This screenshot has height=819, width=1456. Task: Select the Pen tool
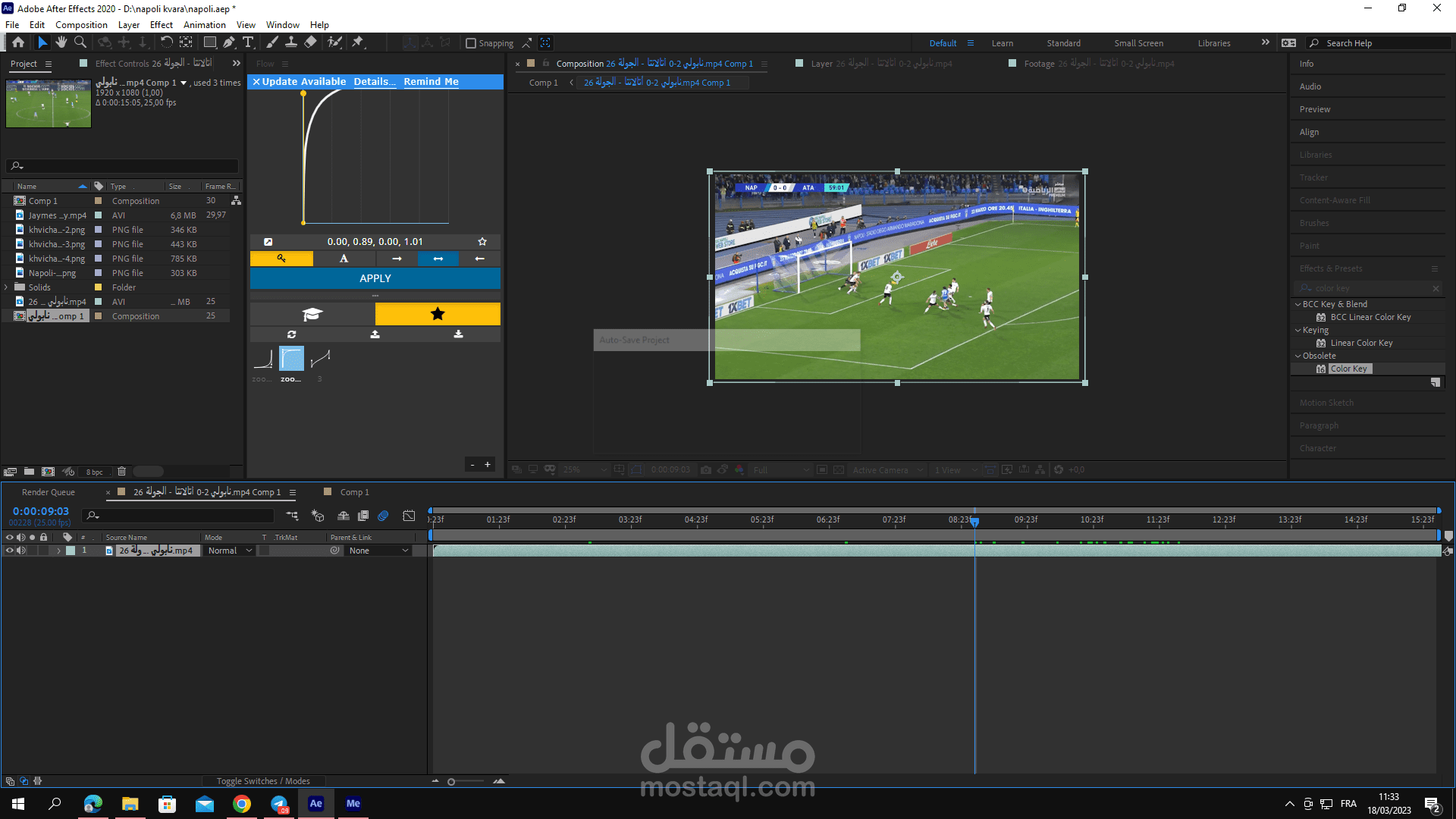point(229,42)
